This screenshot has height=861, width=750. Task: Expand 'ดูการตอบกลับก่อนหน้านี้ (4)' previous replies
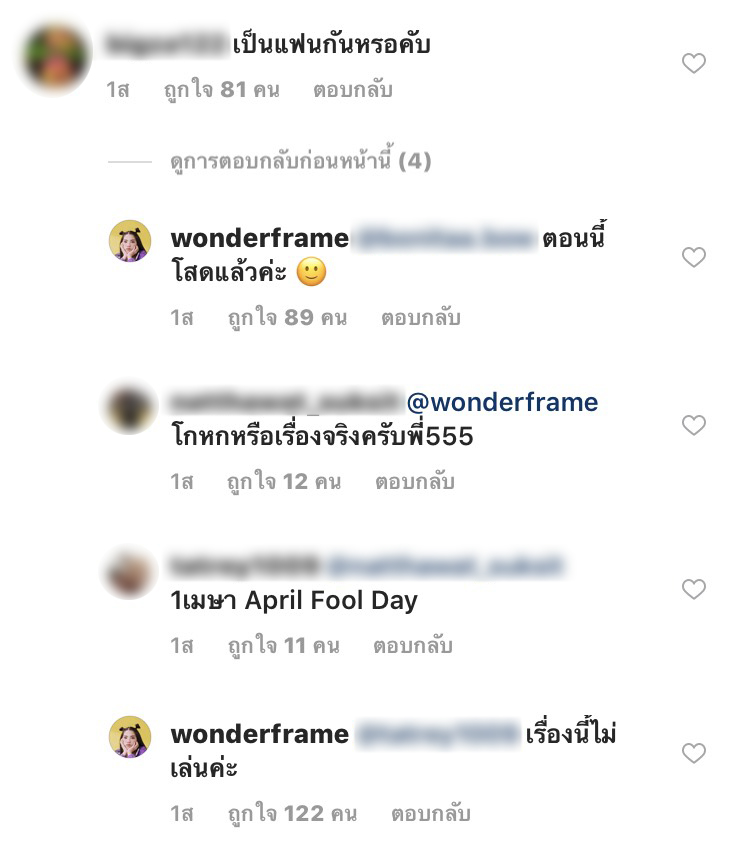pyautogui.click(x=300, y=161)
